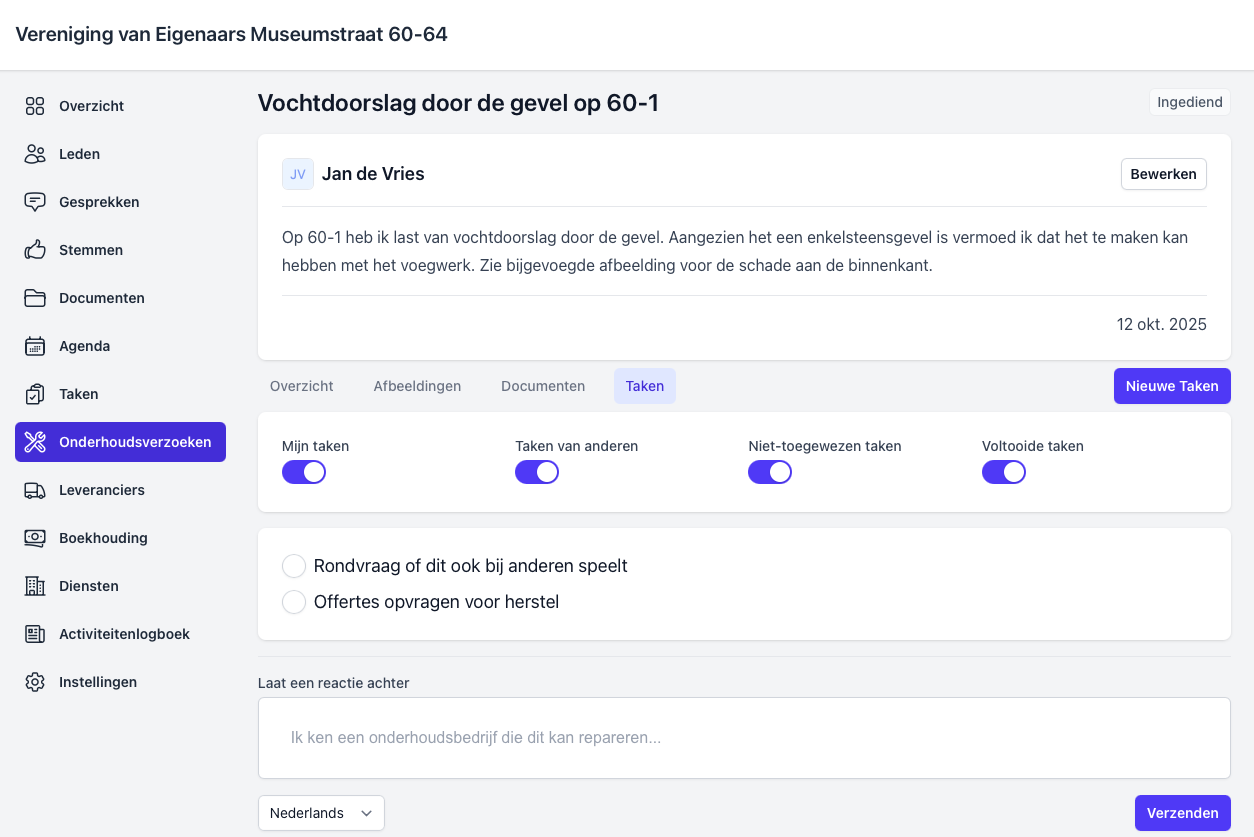The height and width of the screenshot is (837, 1254).
Task: Open the Nederlands language dropdown
Action: coord(321,813)
